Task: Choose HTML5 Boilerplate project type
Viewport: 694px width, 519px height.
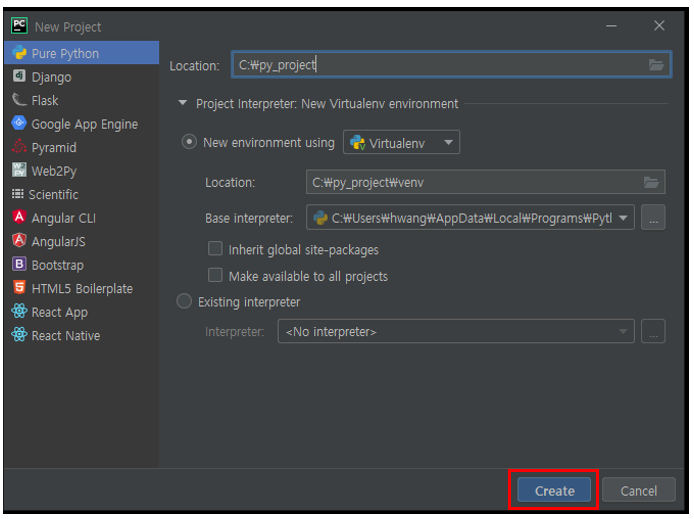Action: [81, 288]
